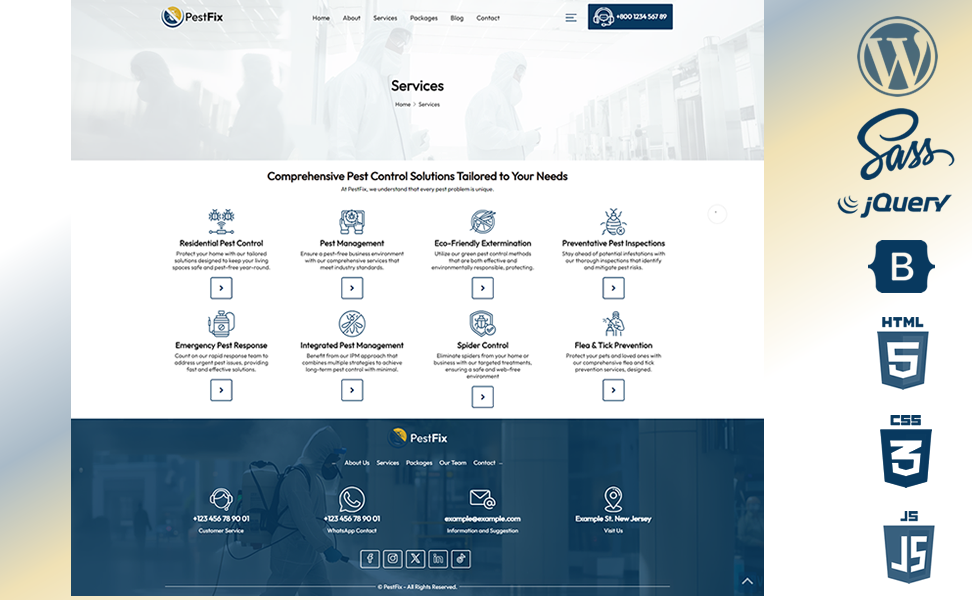Click the email envelope icon

pos(482,499)
